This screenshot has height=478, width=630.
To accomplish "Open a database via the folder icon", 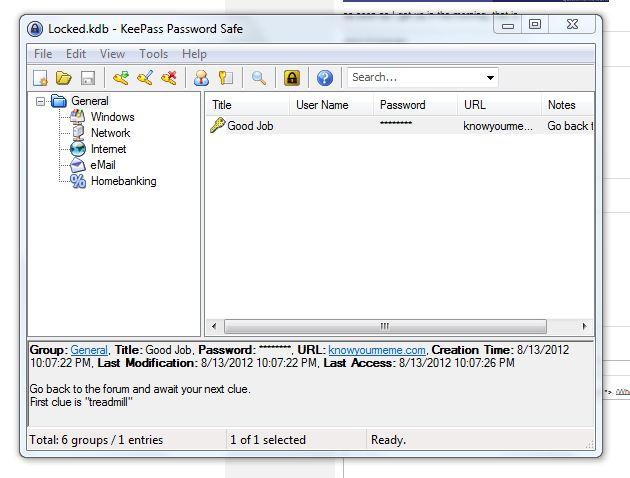I will pyautogui.click(x=63, y=78).
